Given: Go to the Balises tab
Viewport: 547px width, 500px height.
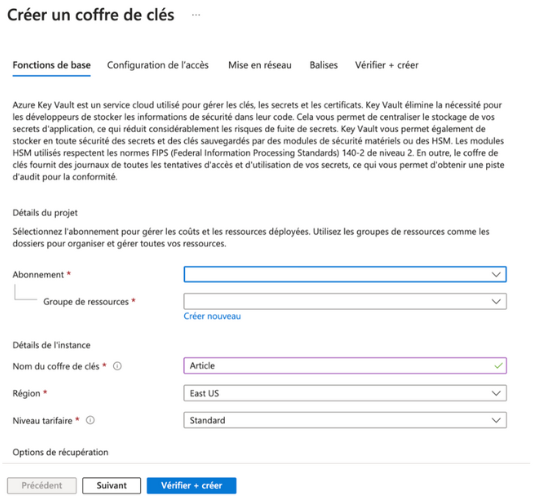Looking at the screenshot, I should pyautogui.click(x=324, y=65).
